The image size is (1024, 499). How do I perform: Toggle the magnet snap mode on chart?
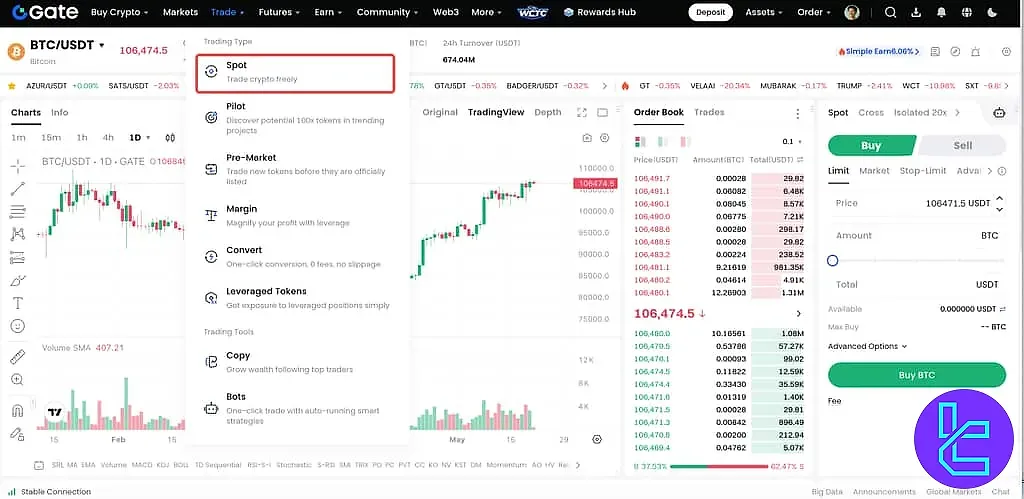[17, 410]
